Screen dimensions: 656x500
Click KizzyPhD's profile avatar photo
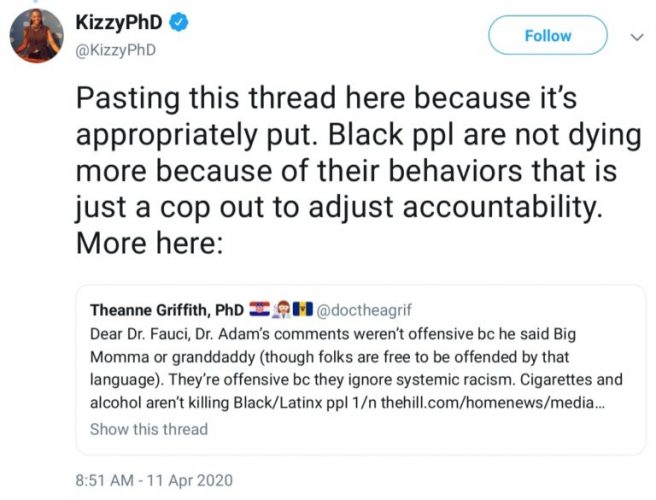click(x=38, y=37)
